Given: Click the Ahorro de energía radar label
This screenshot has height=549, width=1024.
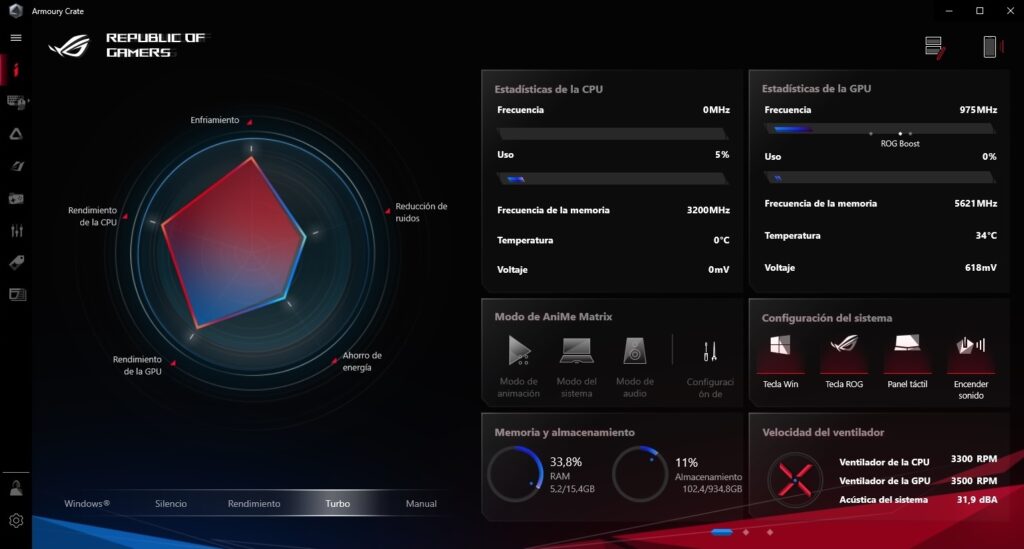Looking at the screenshot, I should [x=362, y=361].
